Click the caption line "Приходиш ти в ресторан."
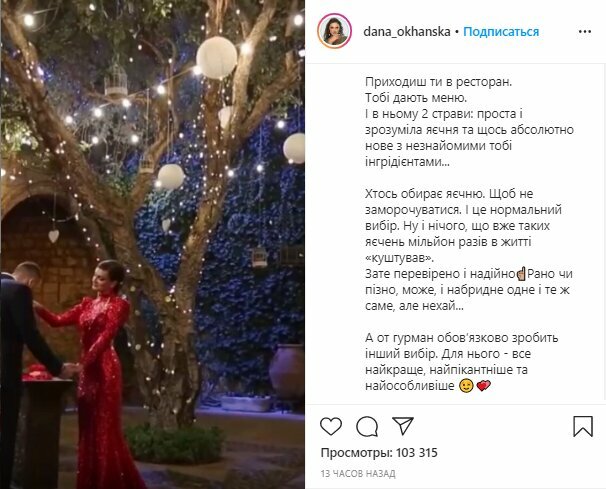 (x=439, y=82)
